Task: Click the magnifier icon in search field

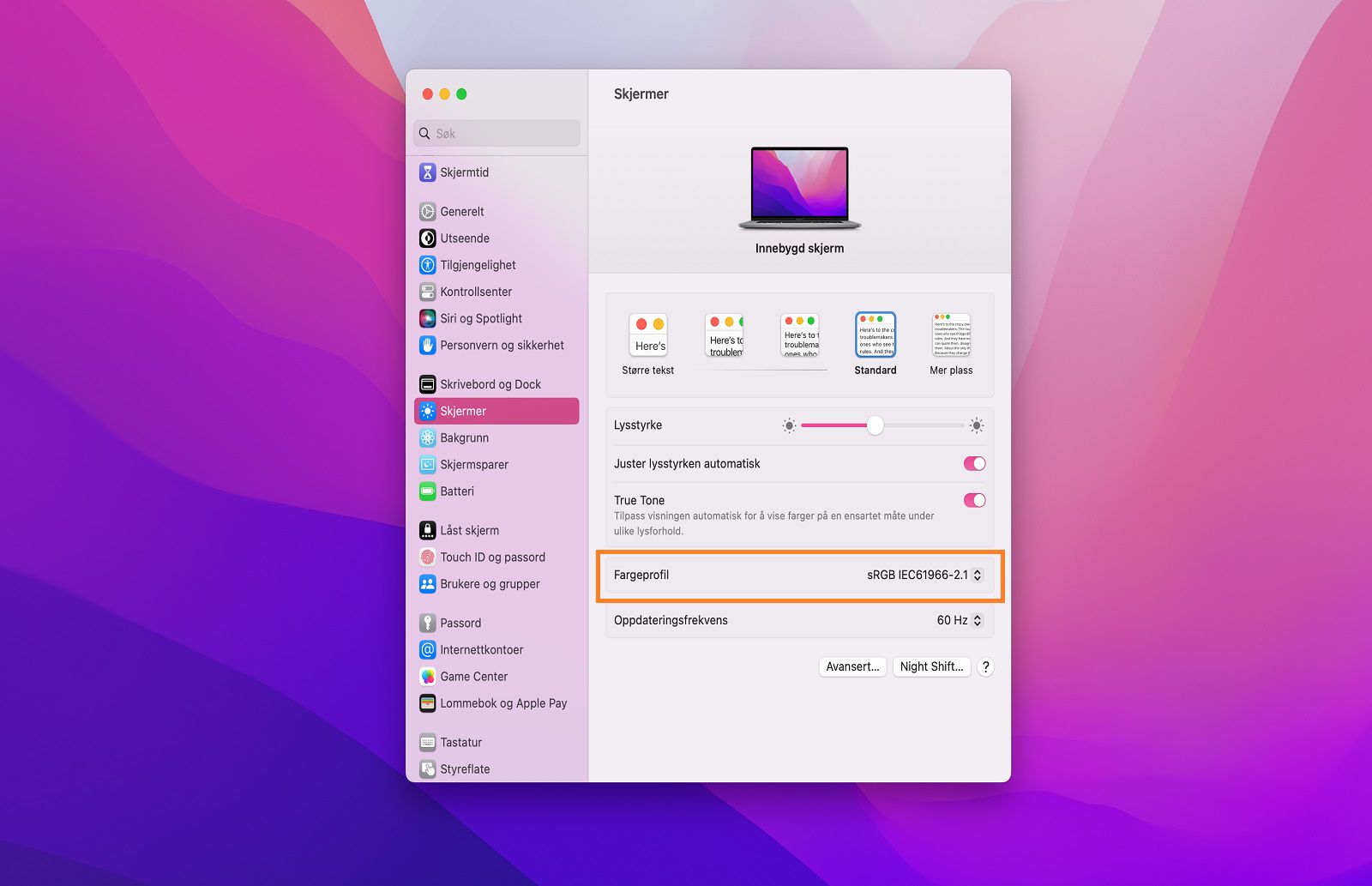Action: pyautogui.click(x=424, y=134)
